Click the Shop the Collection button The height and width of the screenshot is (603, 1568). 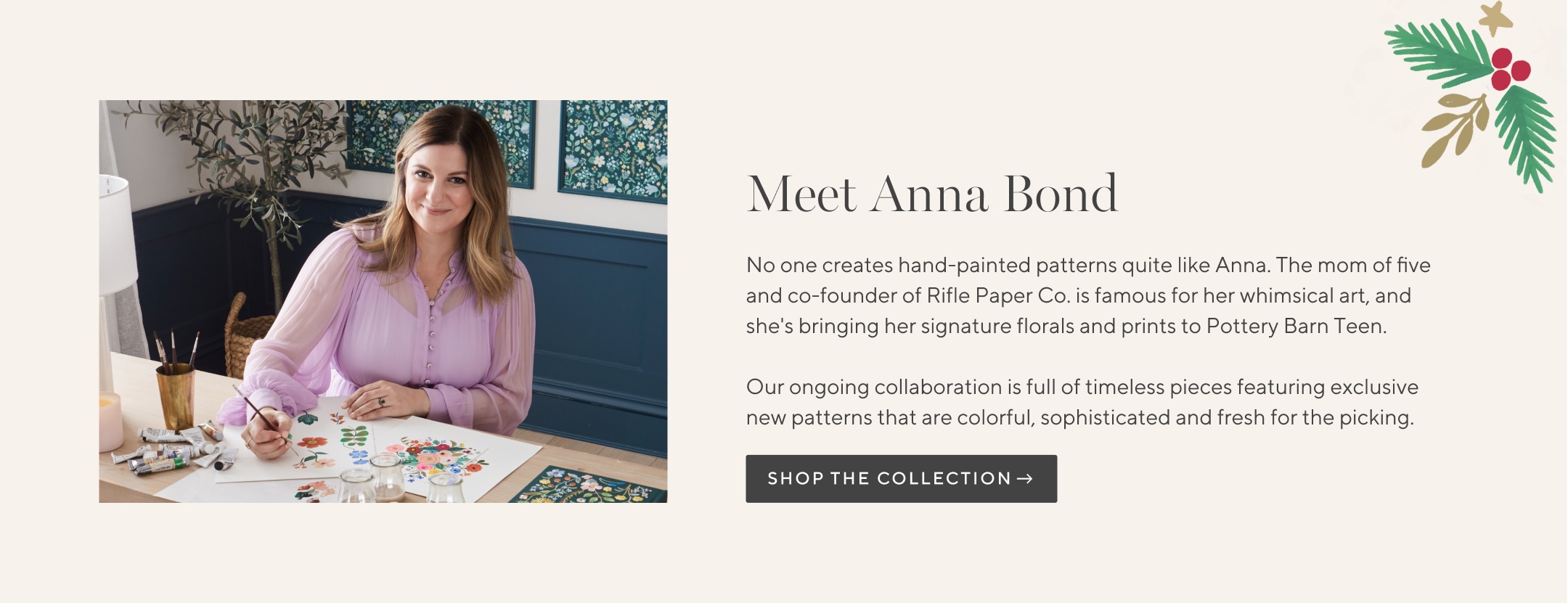(901, 479)
